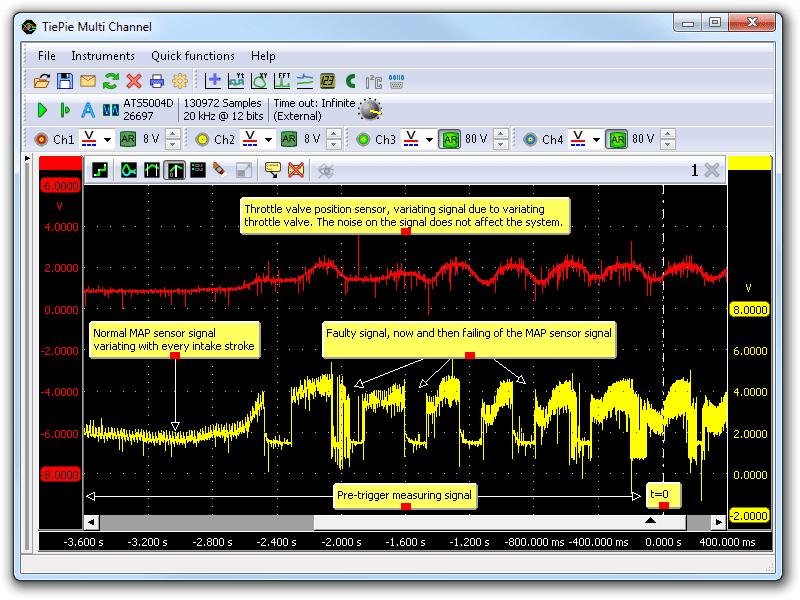Image resolution: width=800 pixels, height=600 pixels.
Task: Click the Open file folder icon
Action: (42, 81)
